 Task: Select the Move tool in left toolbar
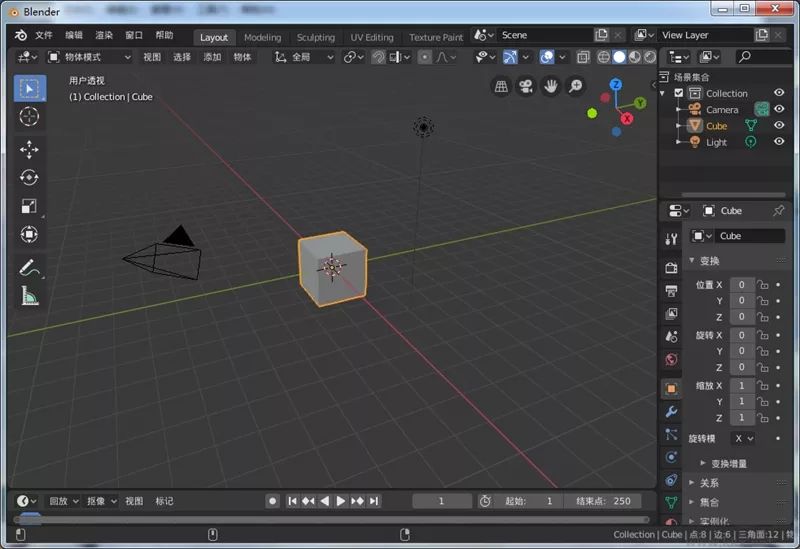29,149
